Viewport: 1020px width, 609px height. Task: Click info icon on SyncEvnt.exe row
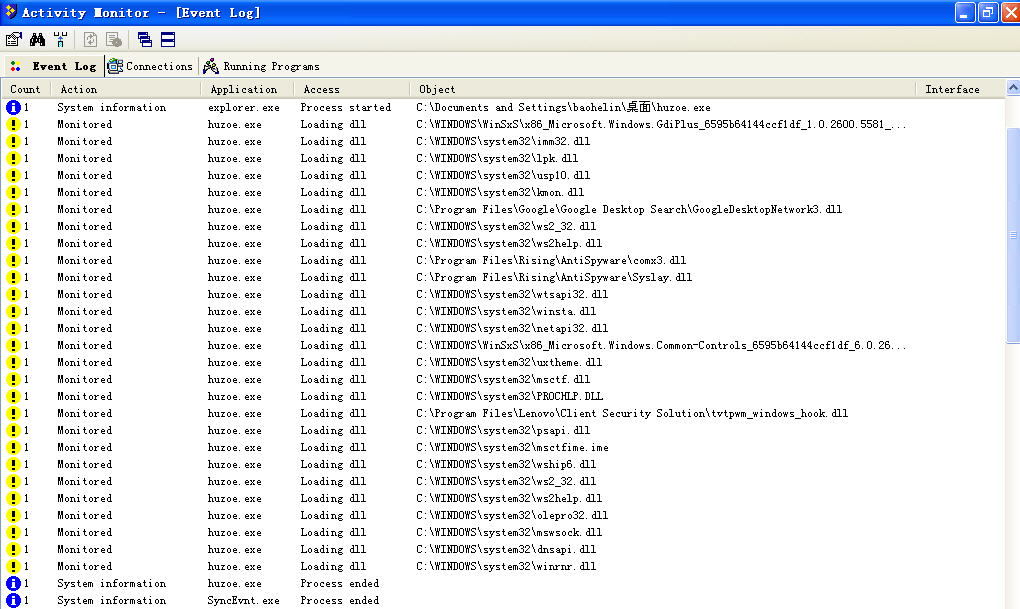tap(13, 600)
